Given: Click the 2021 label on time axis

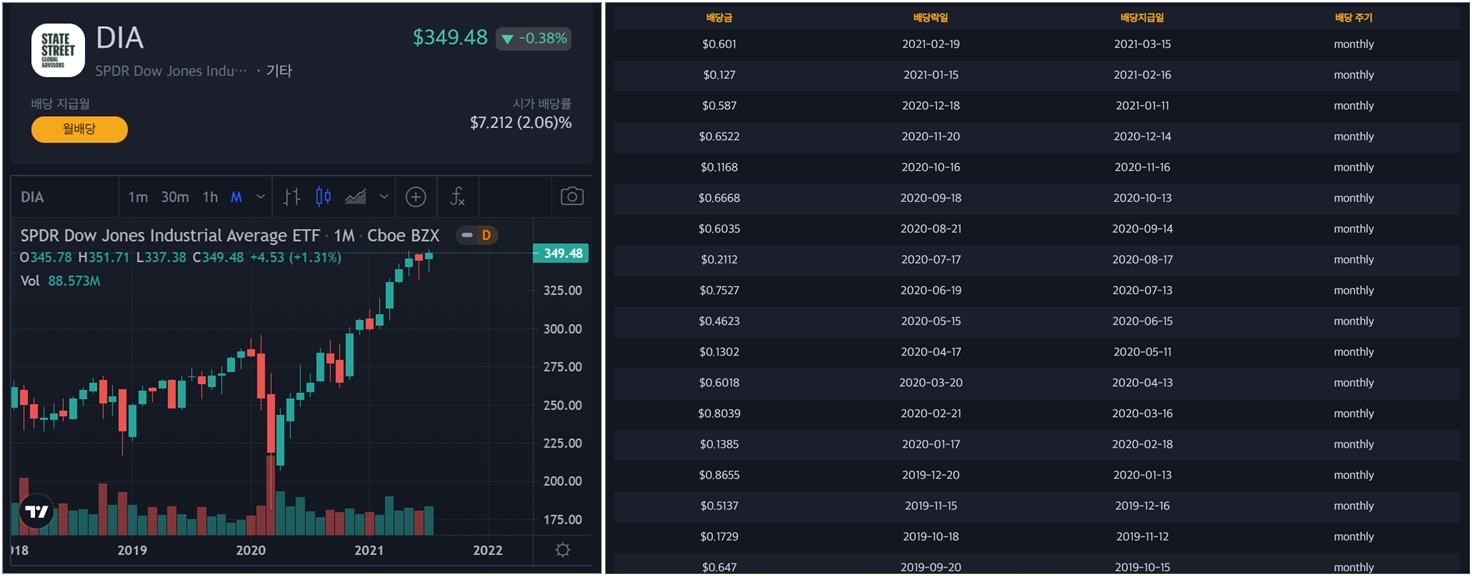Looking at the screenshot, I should tap(369, 550).
